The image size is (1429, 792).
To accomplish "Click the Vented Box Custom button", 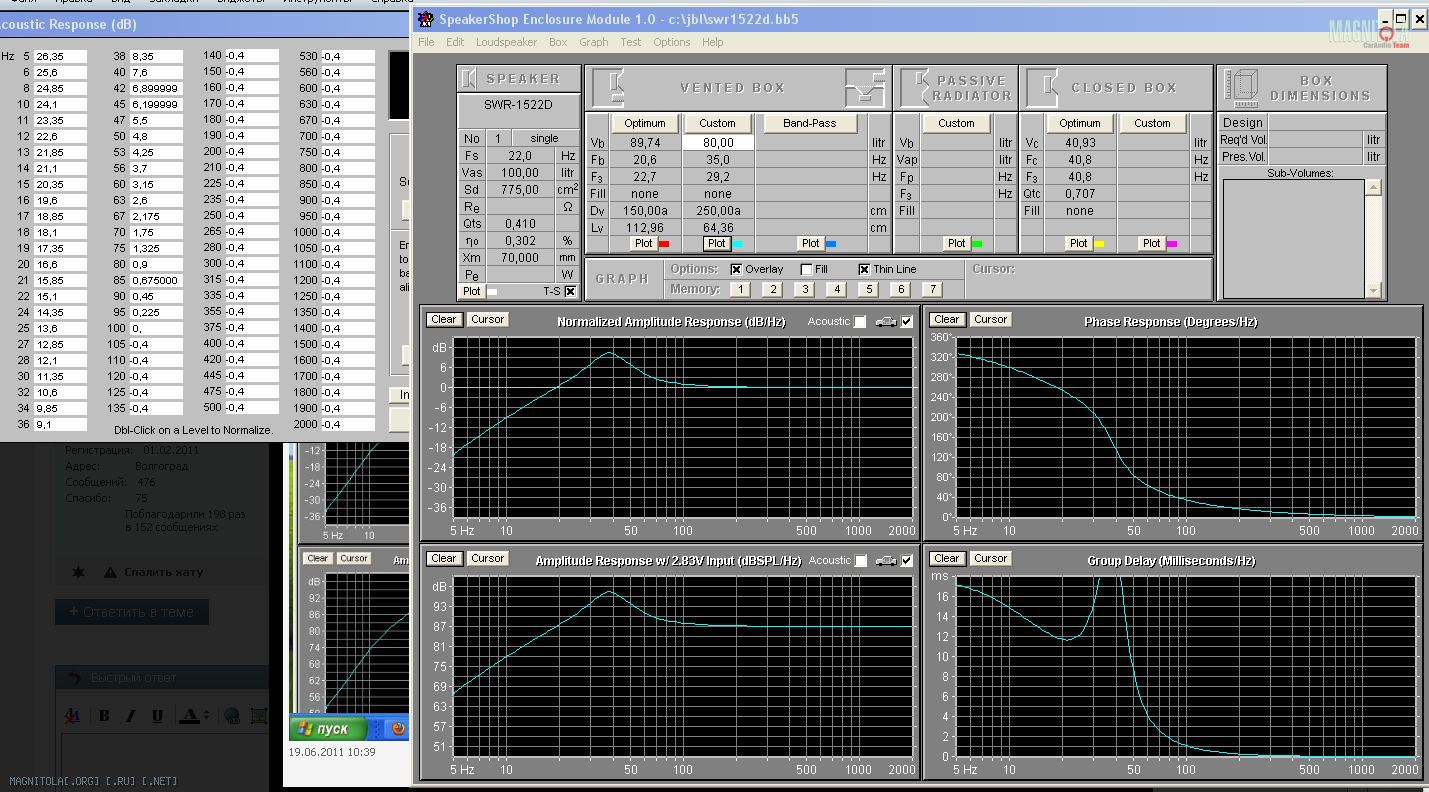I will [717, 123].
